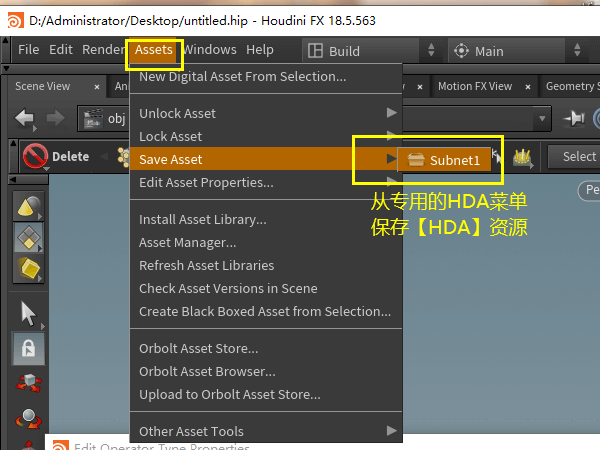Click Refresh Asset Libraries

point(266,266)
